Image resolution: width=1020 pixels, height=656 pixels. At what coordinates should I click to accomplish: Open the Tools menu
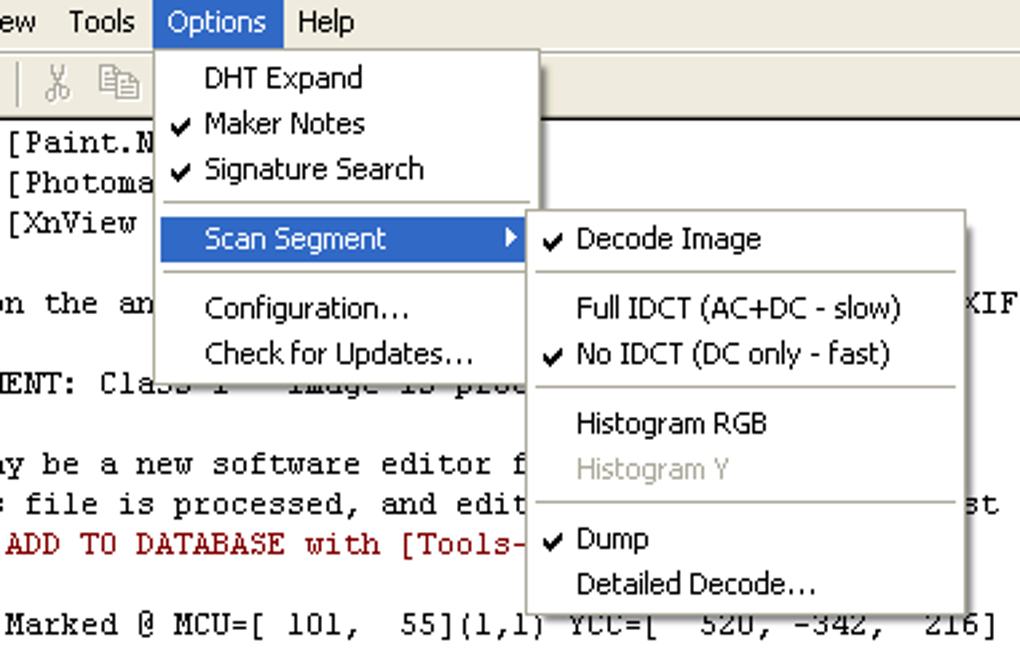(x=101, y=22)
